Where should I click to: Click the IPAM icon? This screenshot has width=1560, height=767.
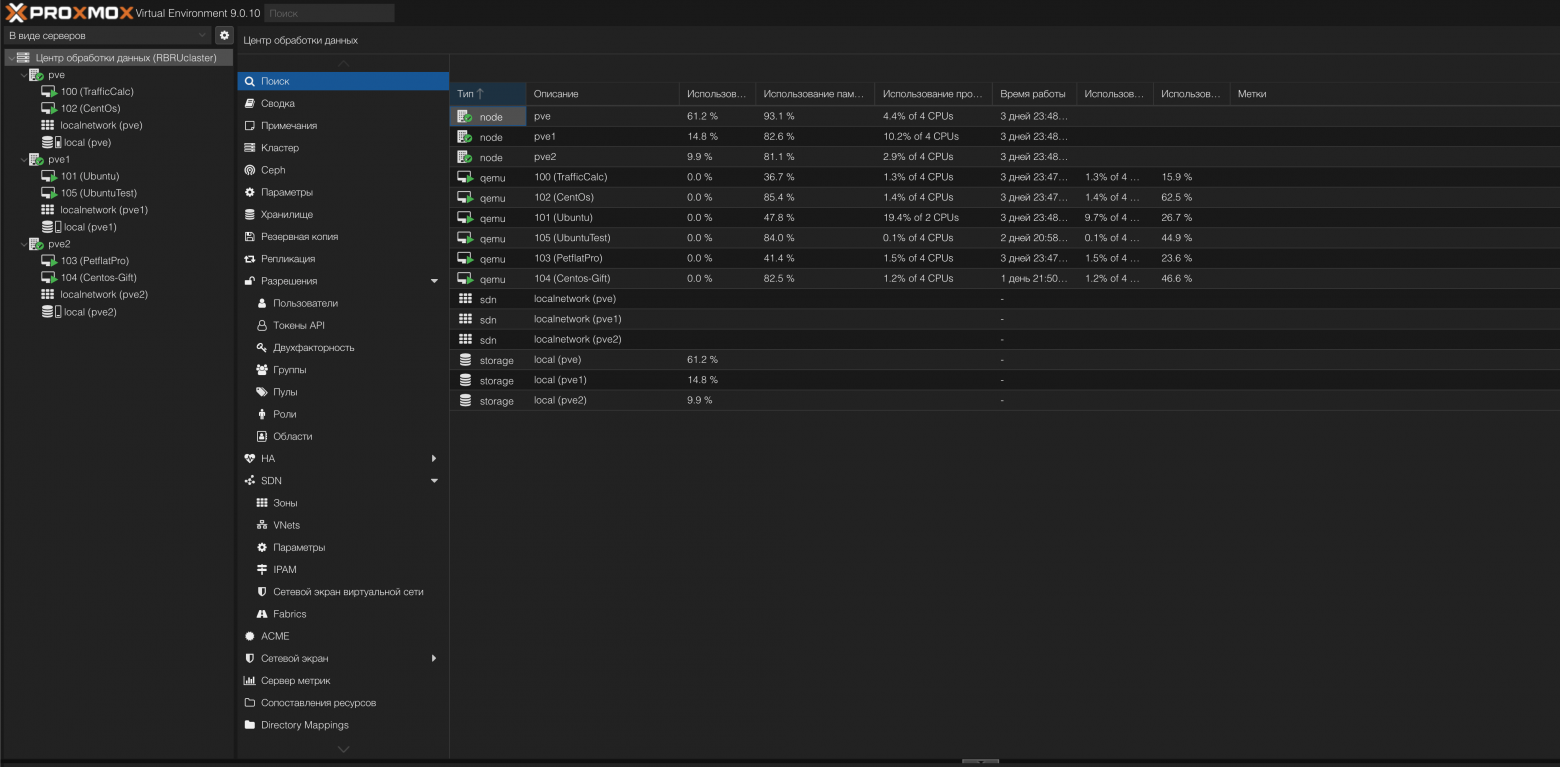tap(262, 570)
